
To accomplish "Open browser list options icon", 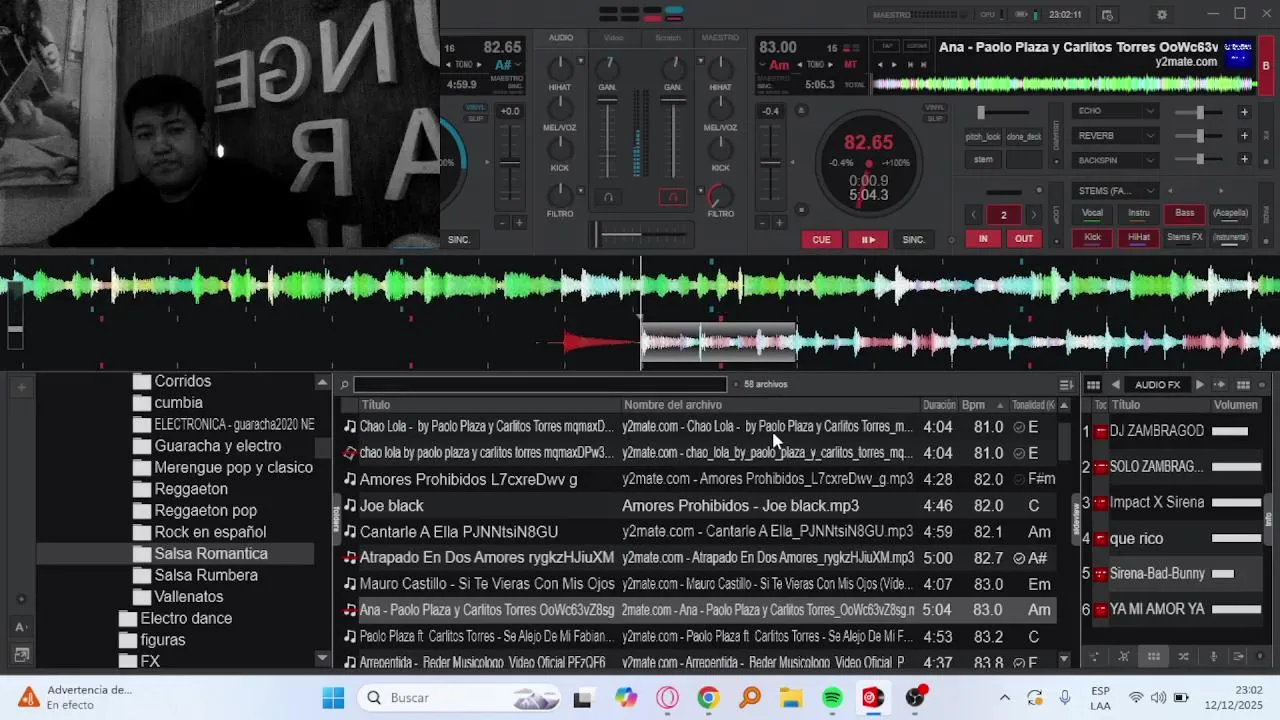I will 1066,385.
